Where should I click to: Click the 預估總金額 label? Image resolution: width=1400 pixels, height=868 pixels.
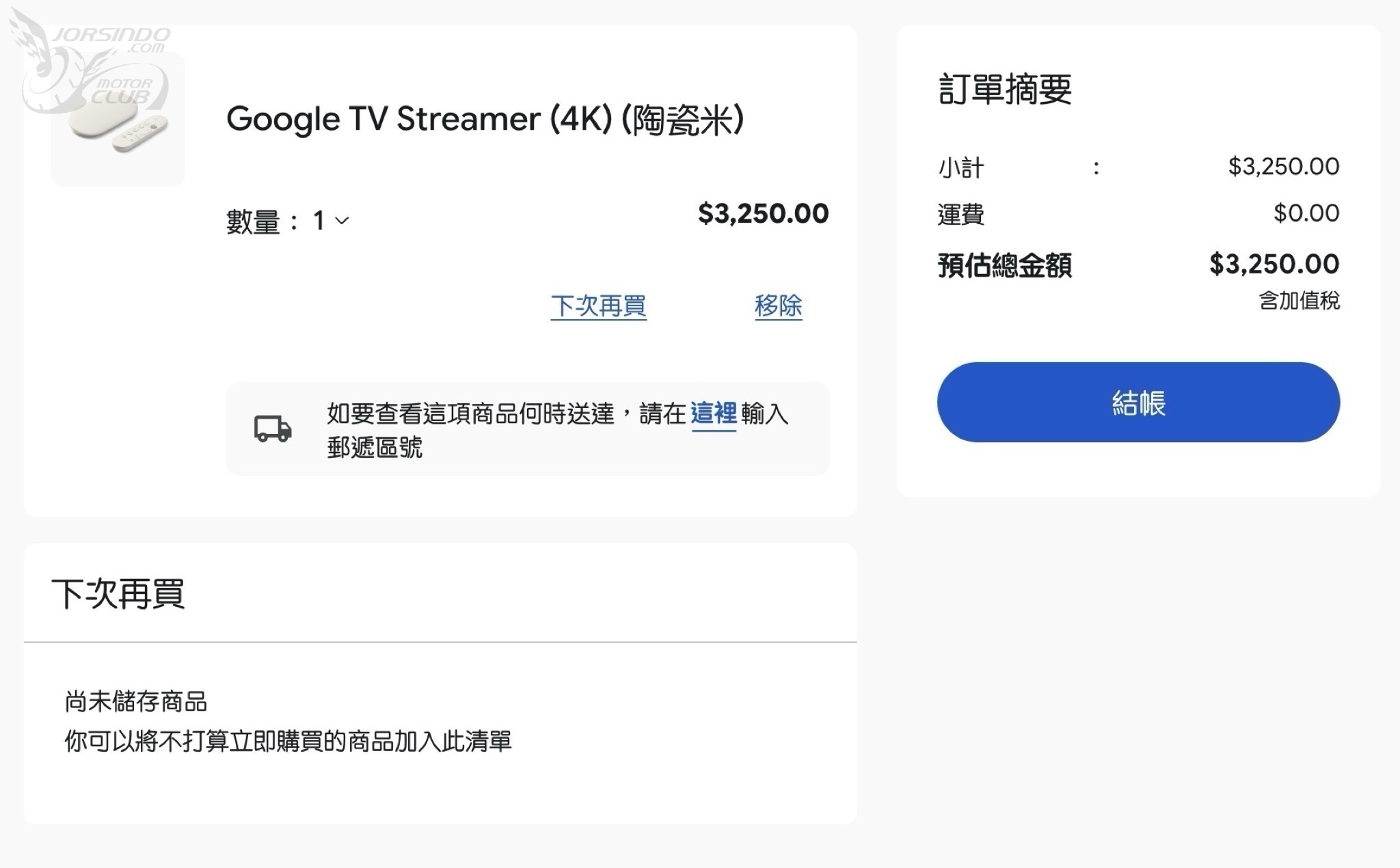click(1005, 265)
